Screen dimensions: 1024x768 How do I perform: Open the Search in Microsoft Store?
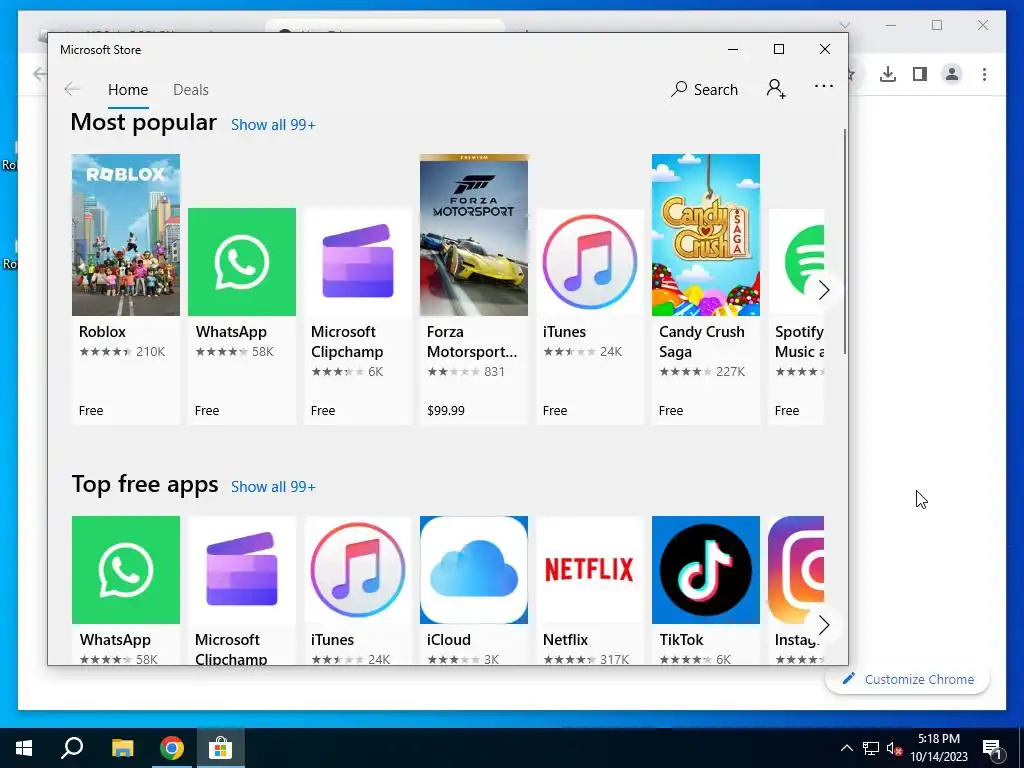click(x=704, y=89)
